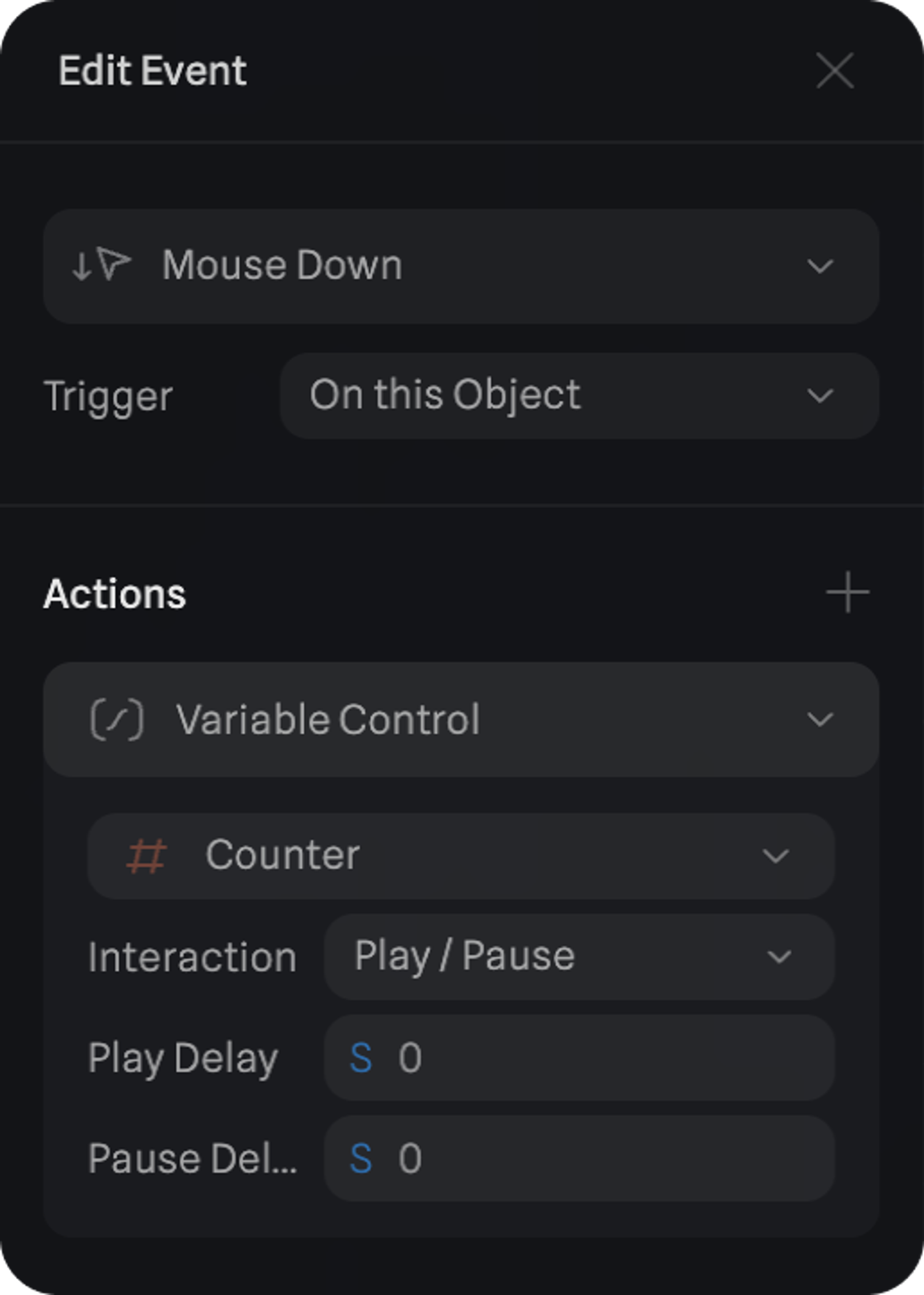The width and height of the screenshot is (924, 1295).
Task: Click the Variable Control bracket icon
Action: point(116,720)
